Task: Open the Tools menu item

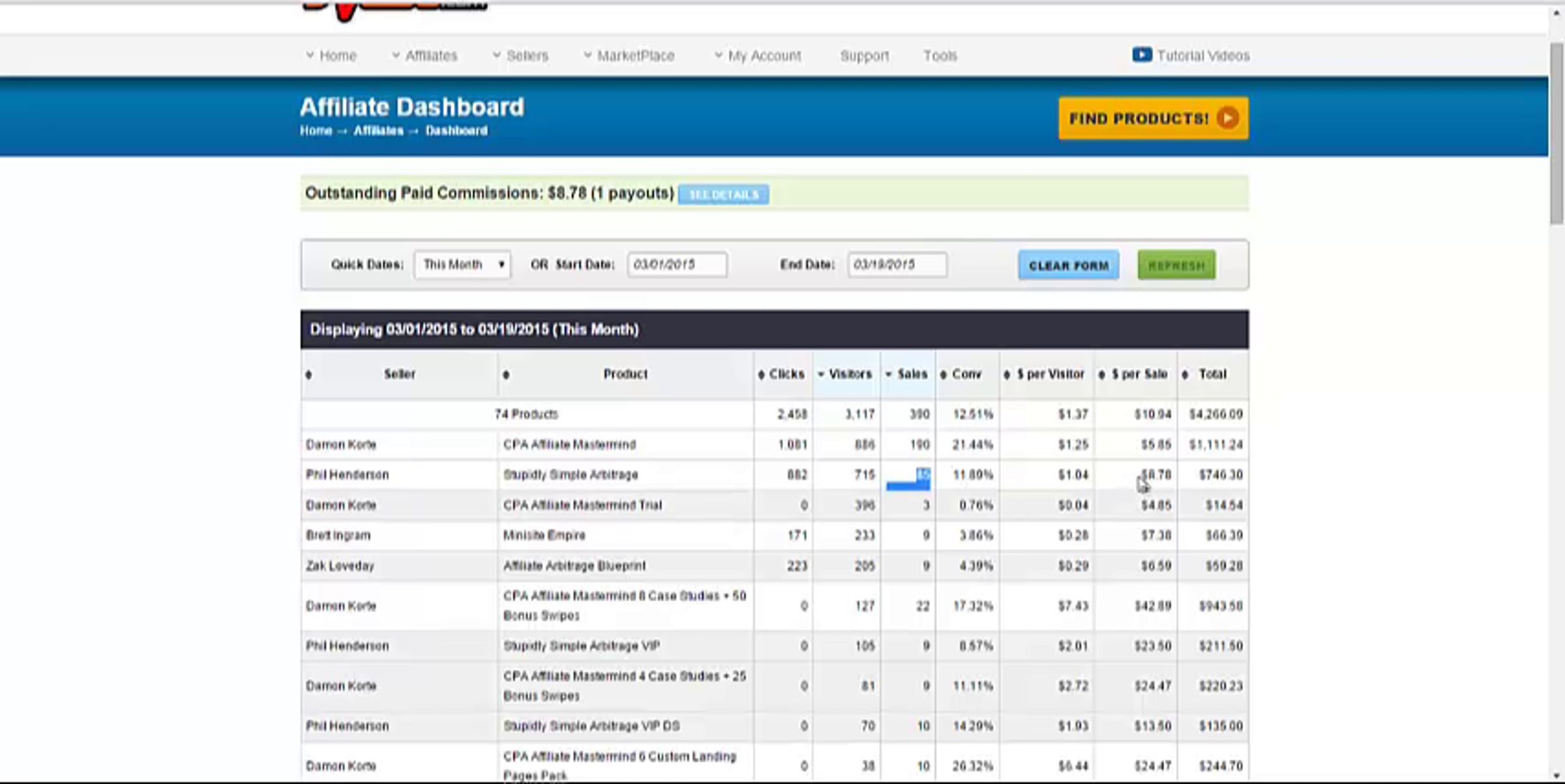Action: pos(940,55)
